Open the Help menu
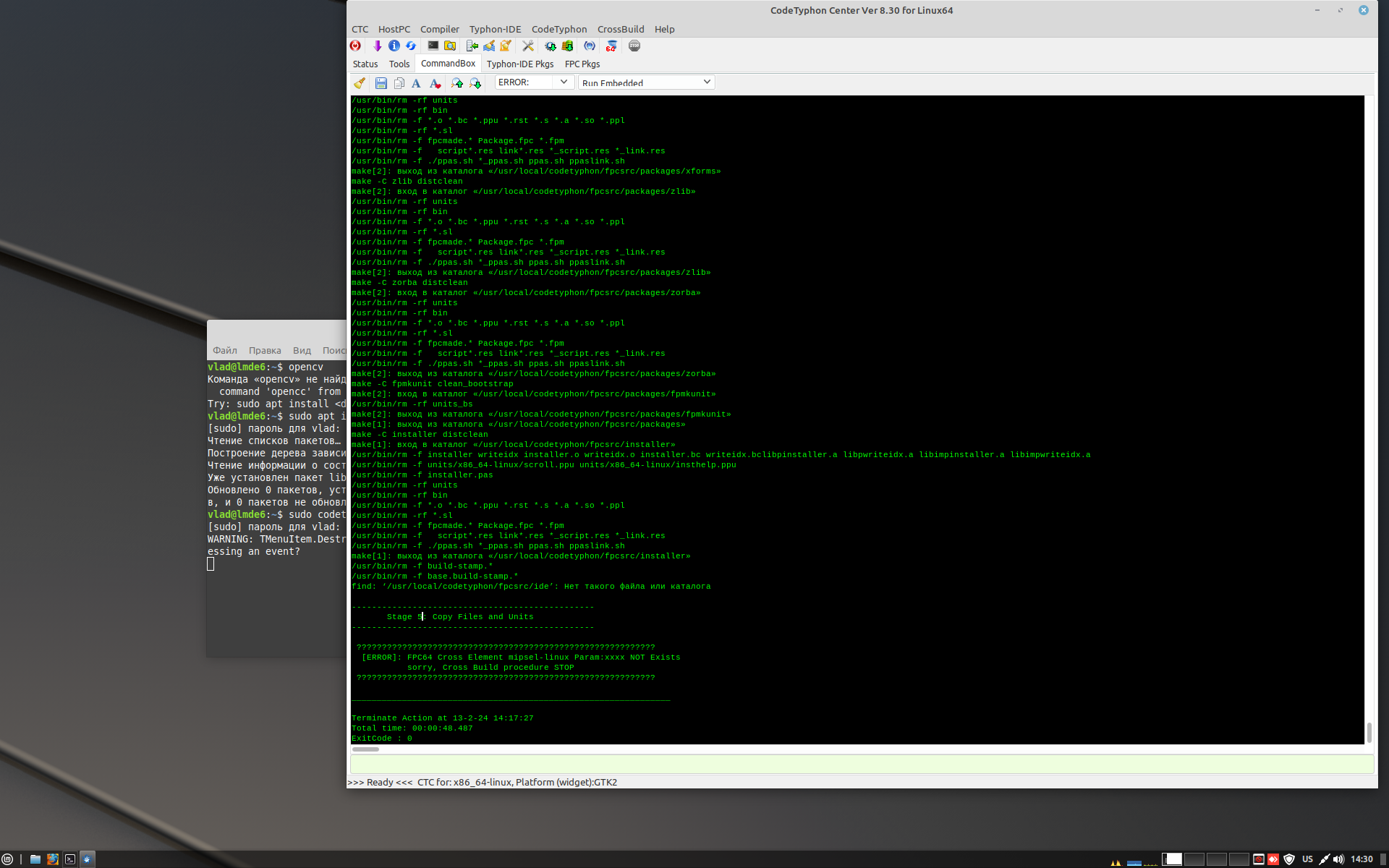Viewport: 1389px width, 868px height. pos(664,29)
